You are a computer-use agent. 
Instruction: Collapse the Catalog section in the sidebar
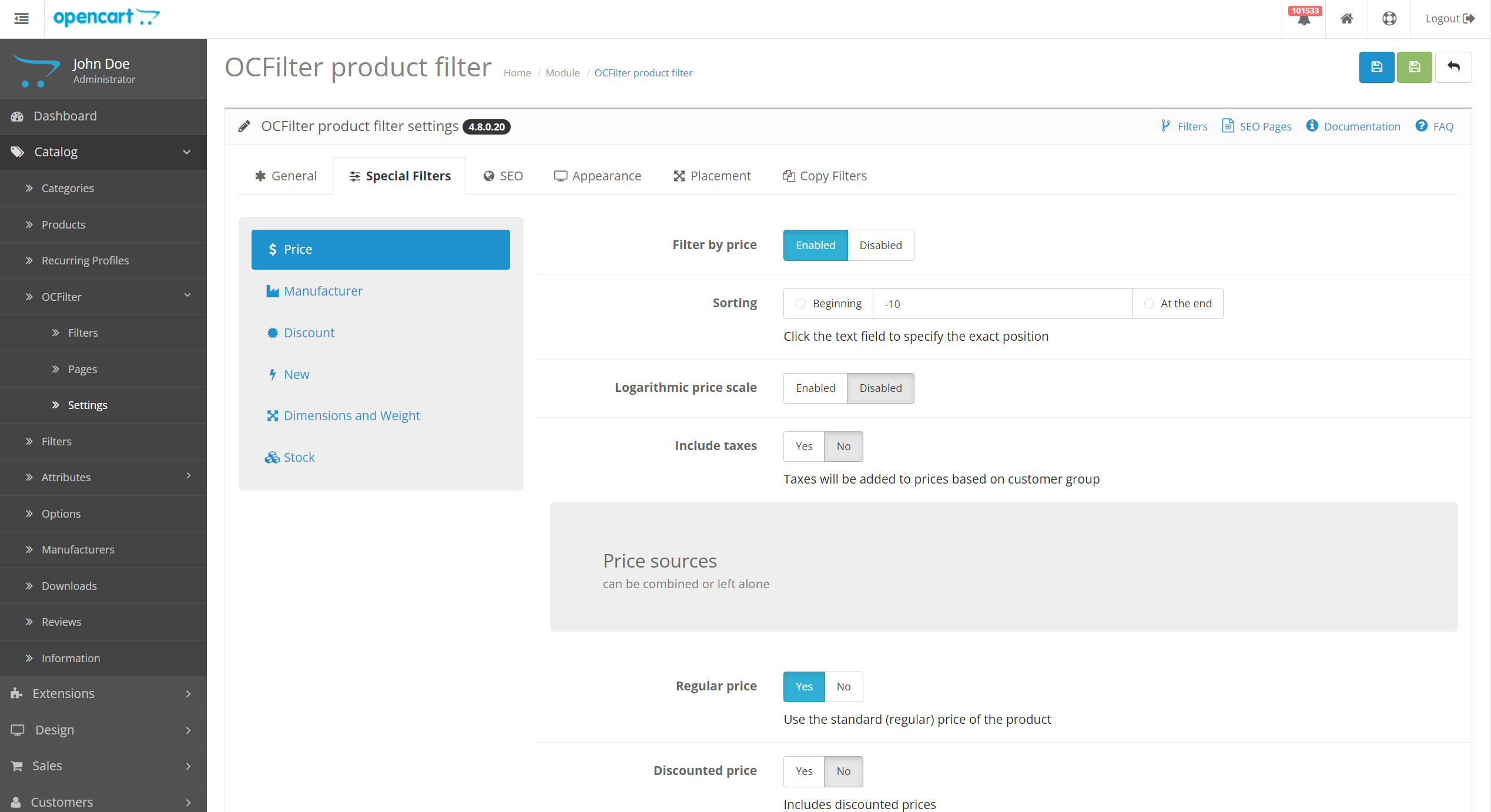click(x=55, y=152)
